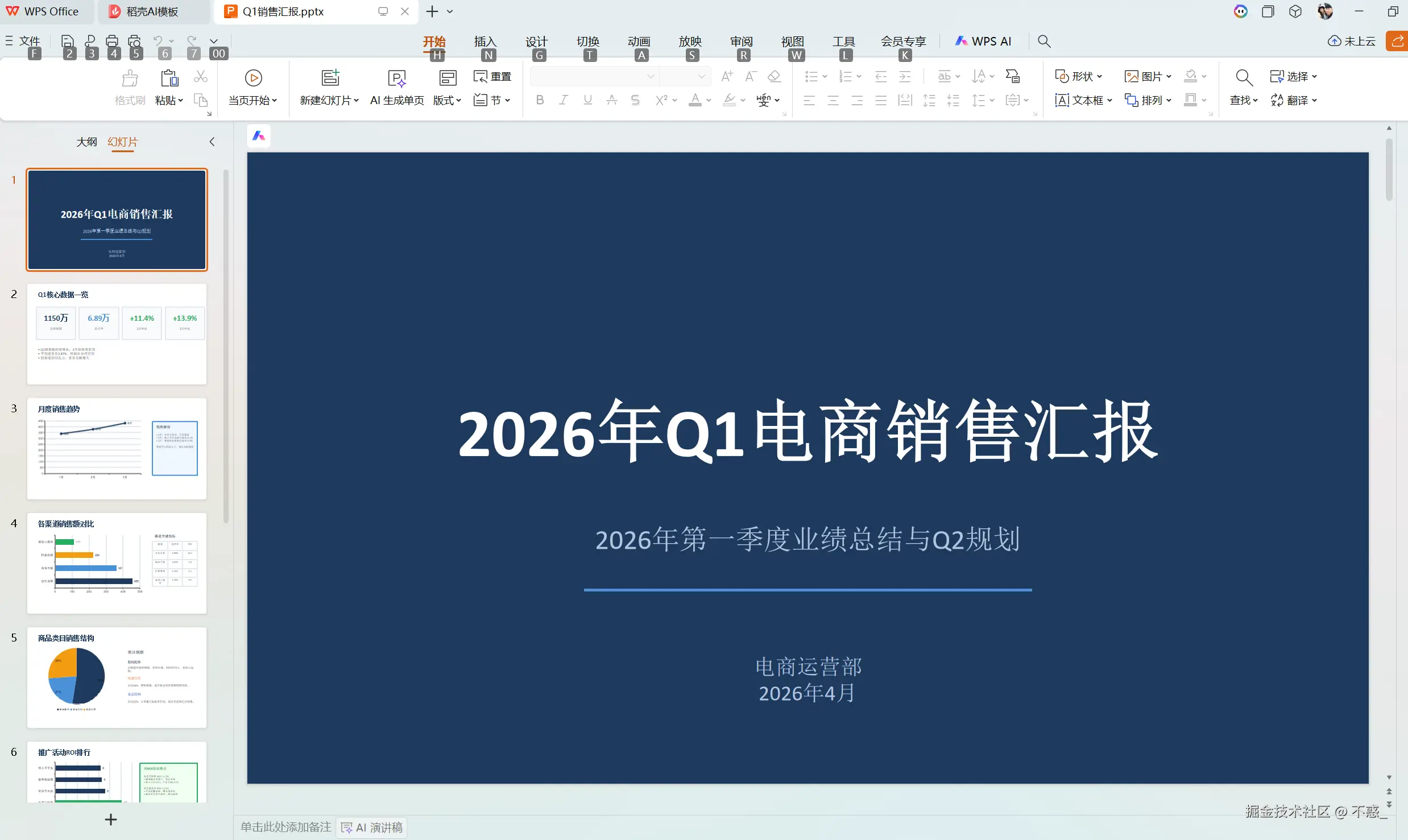Switch to the Insert (插入) ribbon tab

(485, 42)
